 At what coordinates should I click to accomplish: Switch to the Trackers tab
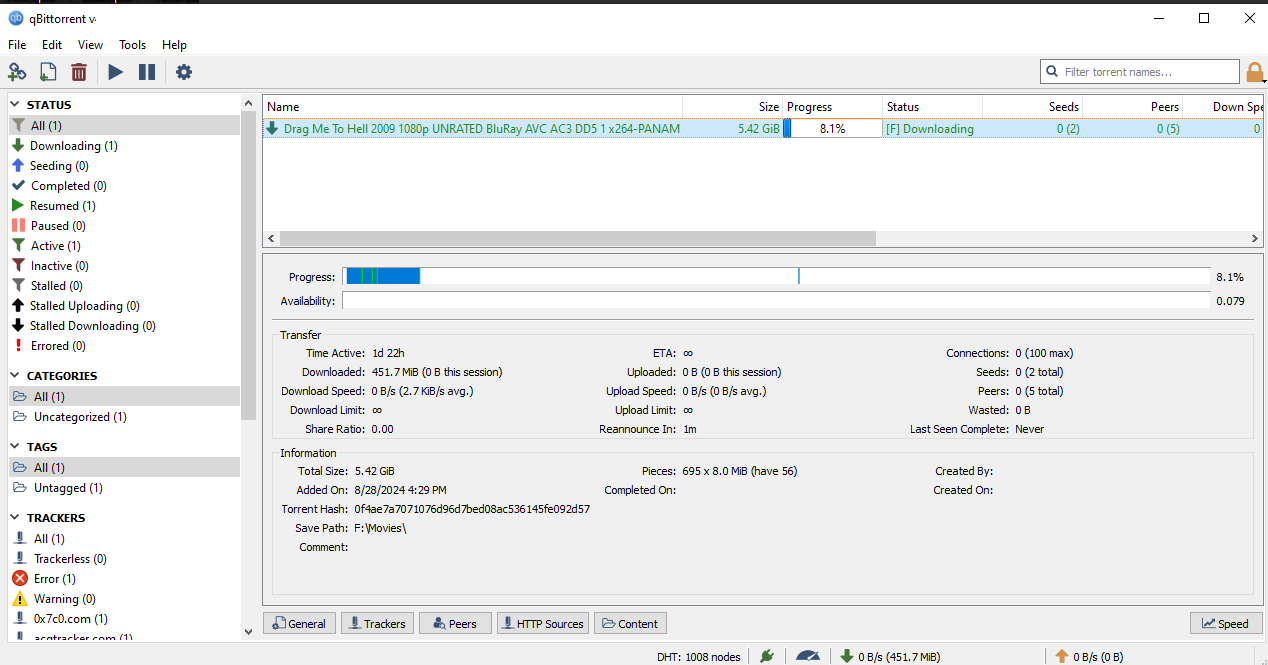tap(377, 623)
